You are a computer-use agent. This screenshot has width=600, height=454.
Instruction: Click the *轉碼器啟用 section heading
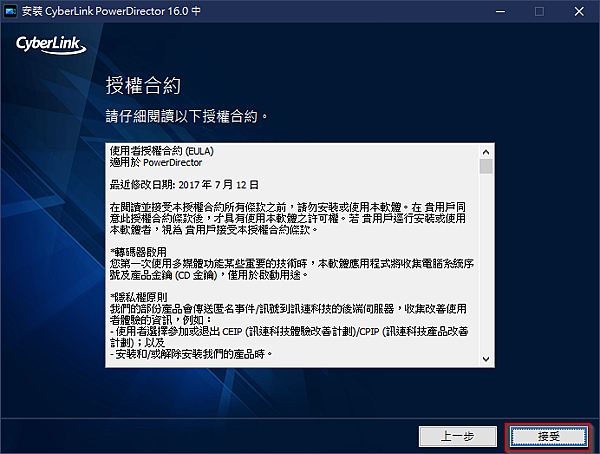139,252
